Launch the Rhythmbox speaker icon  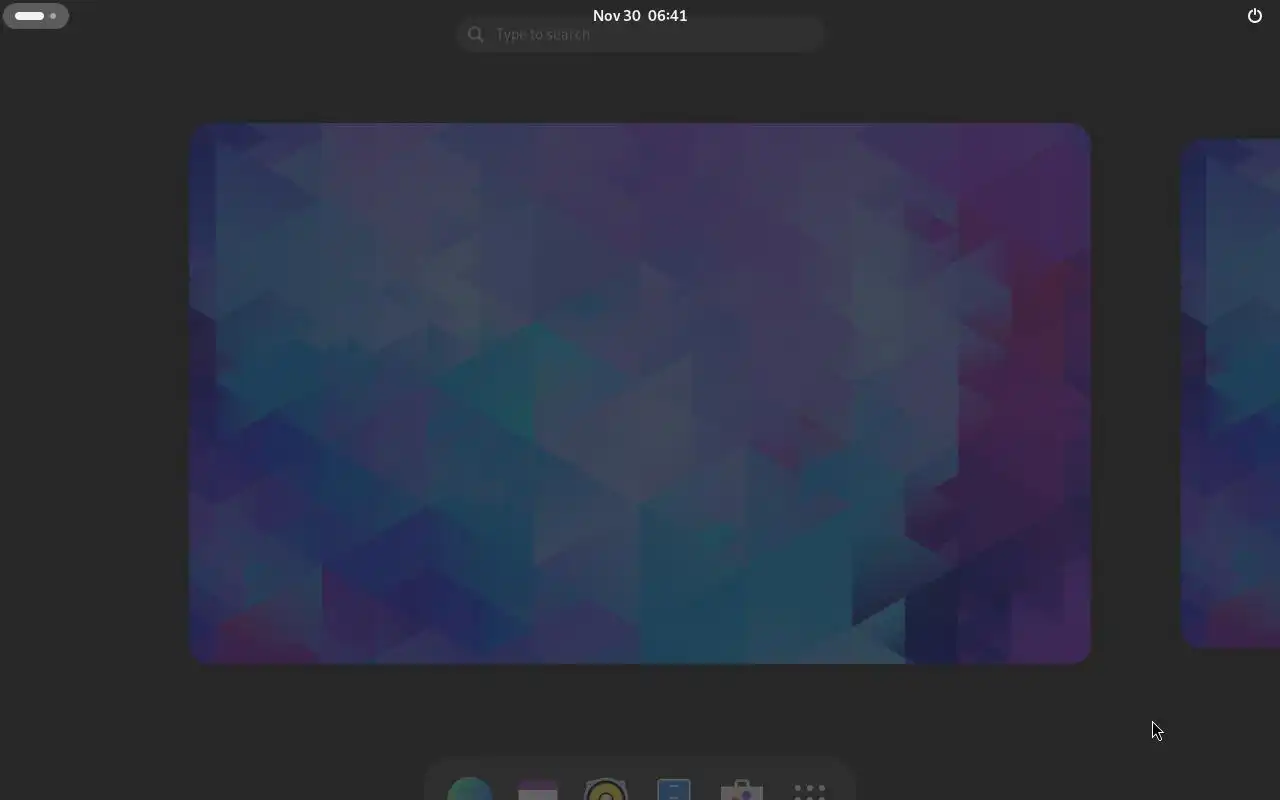tap(605, 788)
